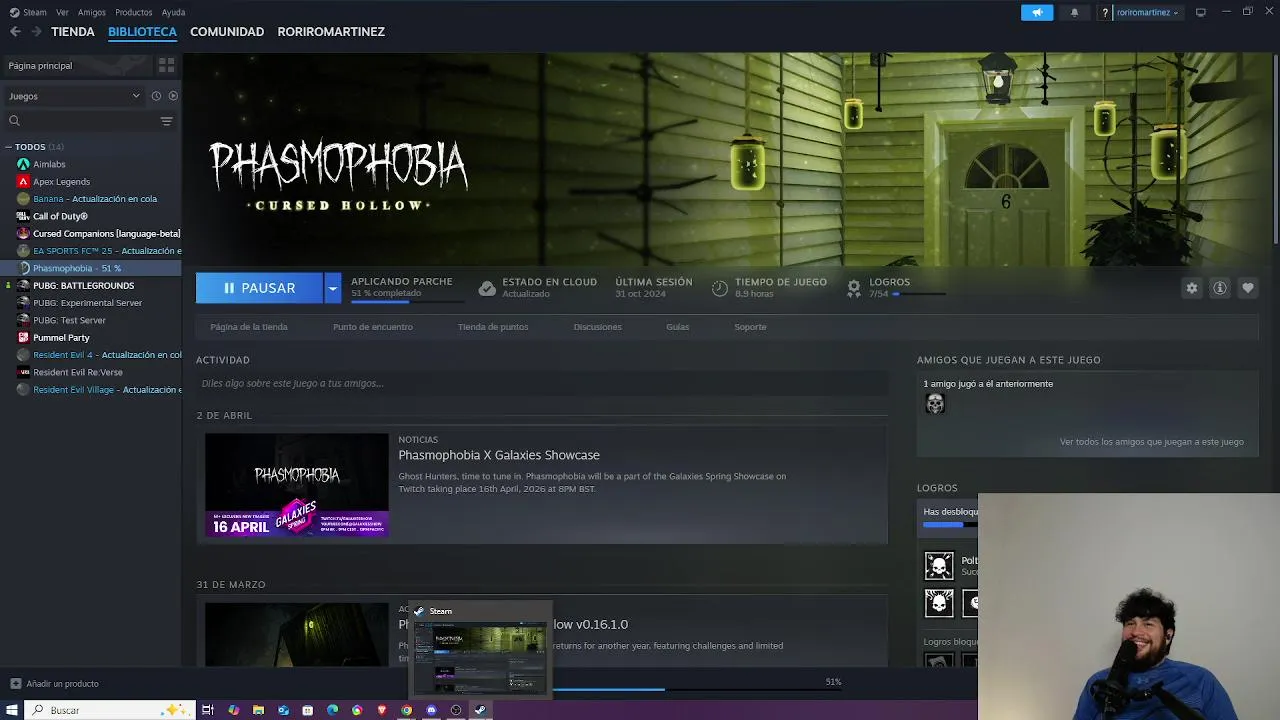Pause the Phasmophobia download with Pausar
Image resolution: width=1280 pixels, height=720 pixels.
coord(259,288)
